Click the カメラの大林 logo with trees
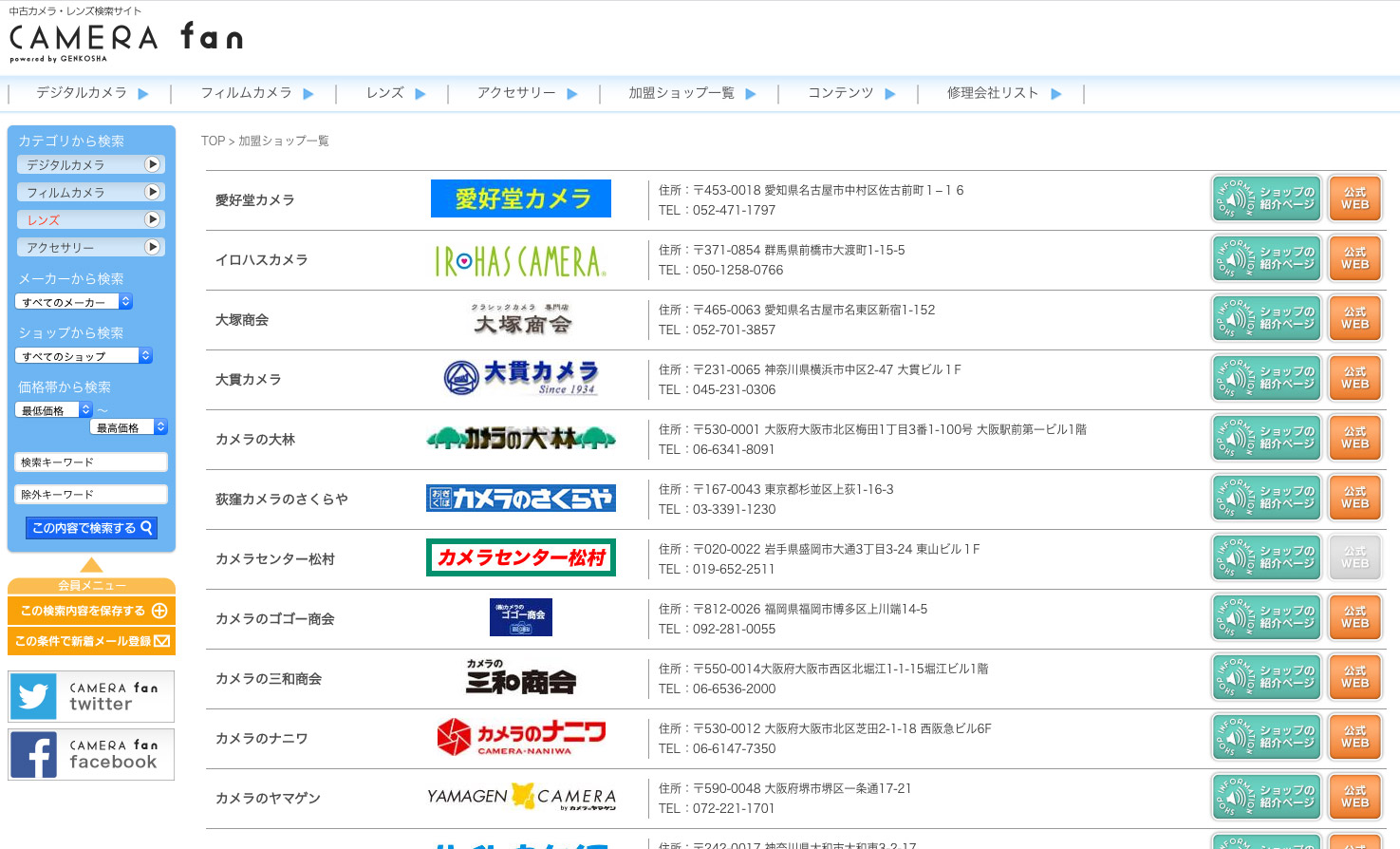 coord(521,439)
